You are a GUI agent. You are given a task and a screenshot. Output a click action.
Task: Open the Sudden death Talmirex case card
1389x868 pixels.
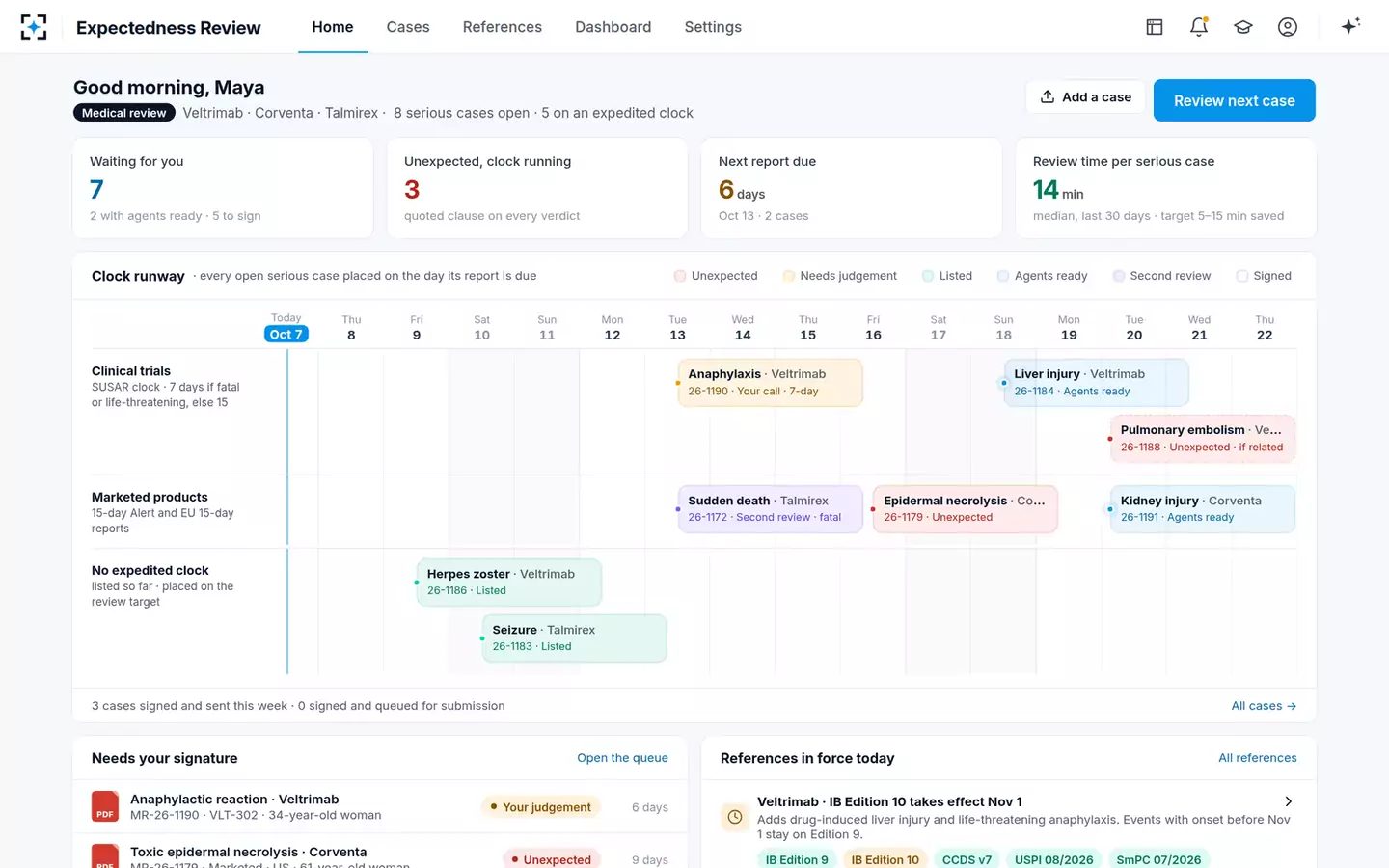770,508
